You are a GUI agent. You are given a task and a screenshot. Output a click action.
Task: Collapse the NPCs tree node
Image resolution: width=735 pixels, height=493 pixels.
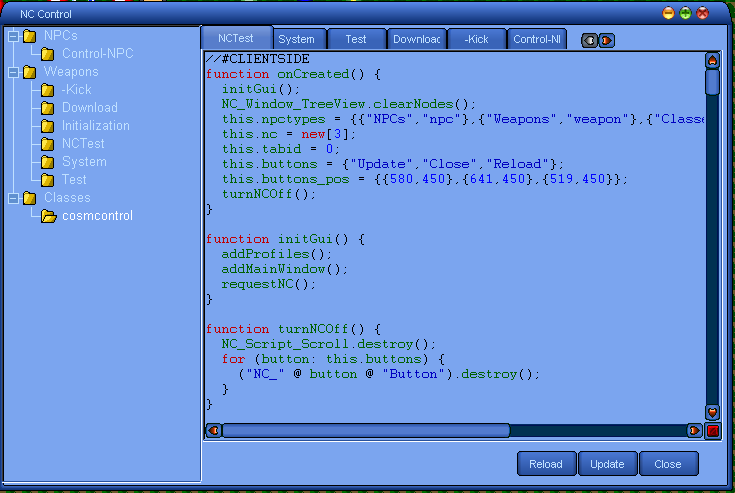[12, 36]
